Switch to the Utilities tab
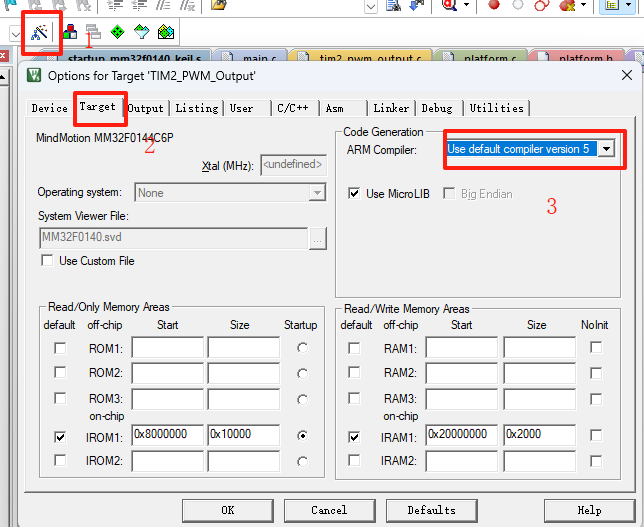This screenshot has width=644, height=527. [x=497, y=108]
